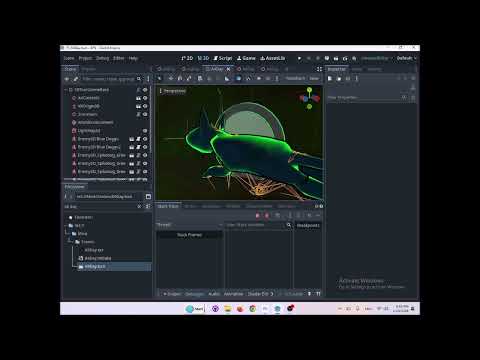Toggle visibility of the light node row
The image size is (480, 360).
145,131
